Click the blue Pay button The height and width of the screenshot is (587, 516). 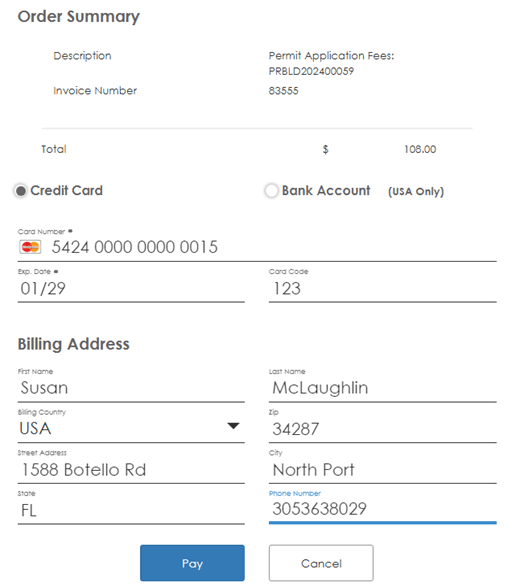coord(192,563)
